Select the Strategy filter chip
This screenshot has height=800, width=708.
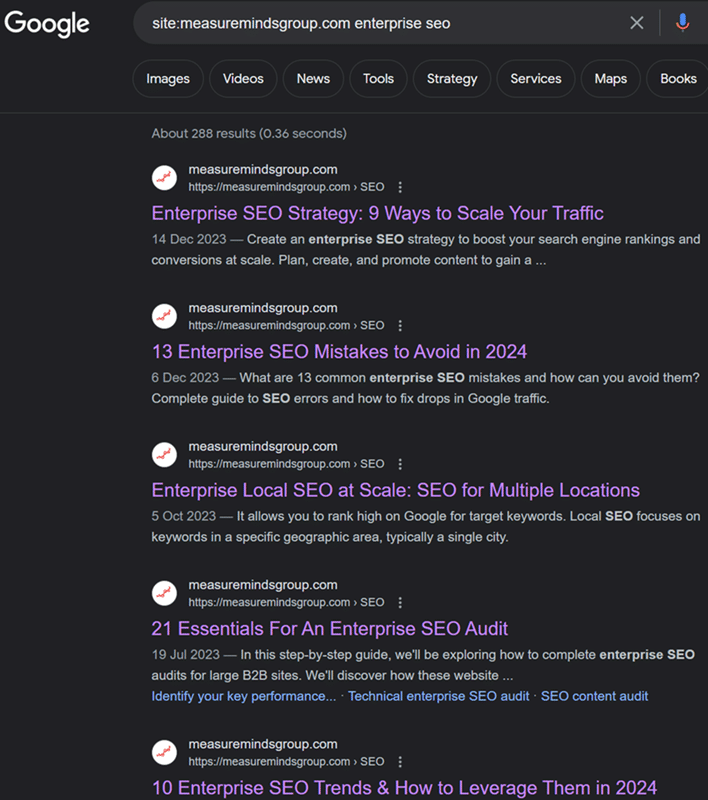452,79
